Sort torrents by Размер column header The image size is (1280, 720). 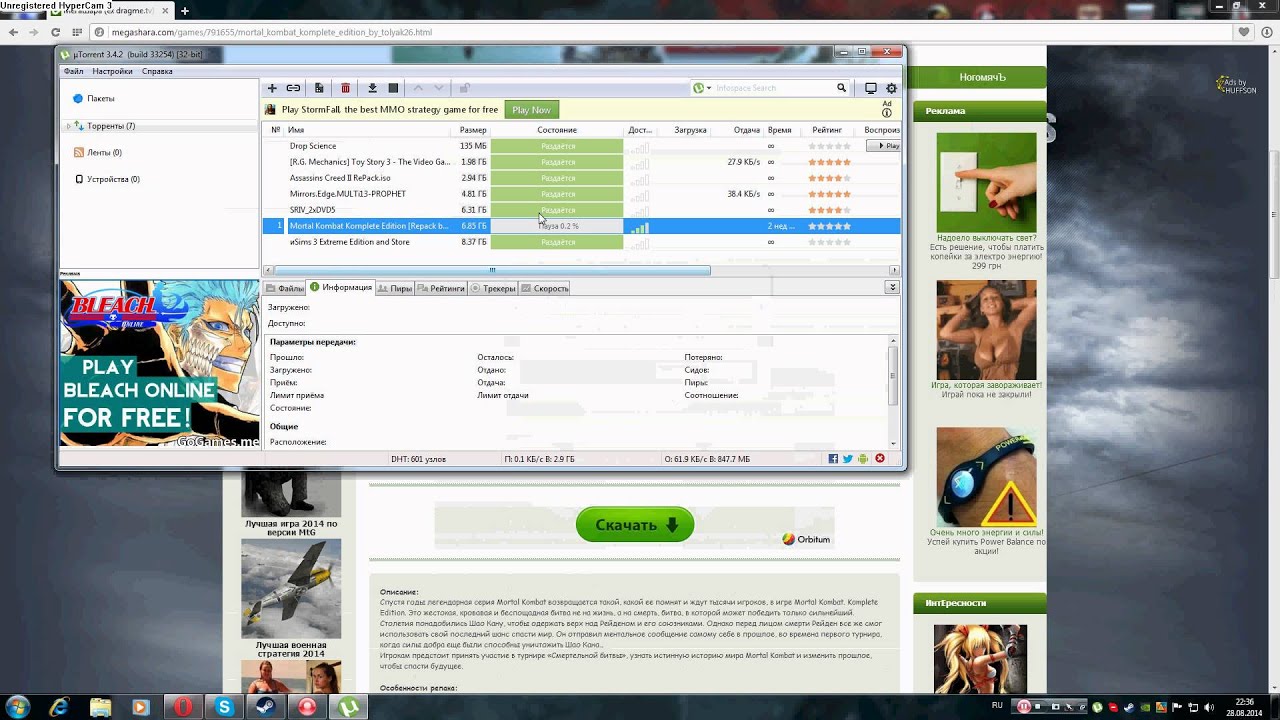(x=473, y=130)
